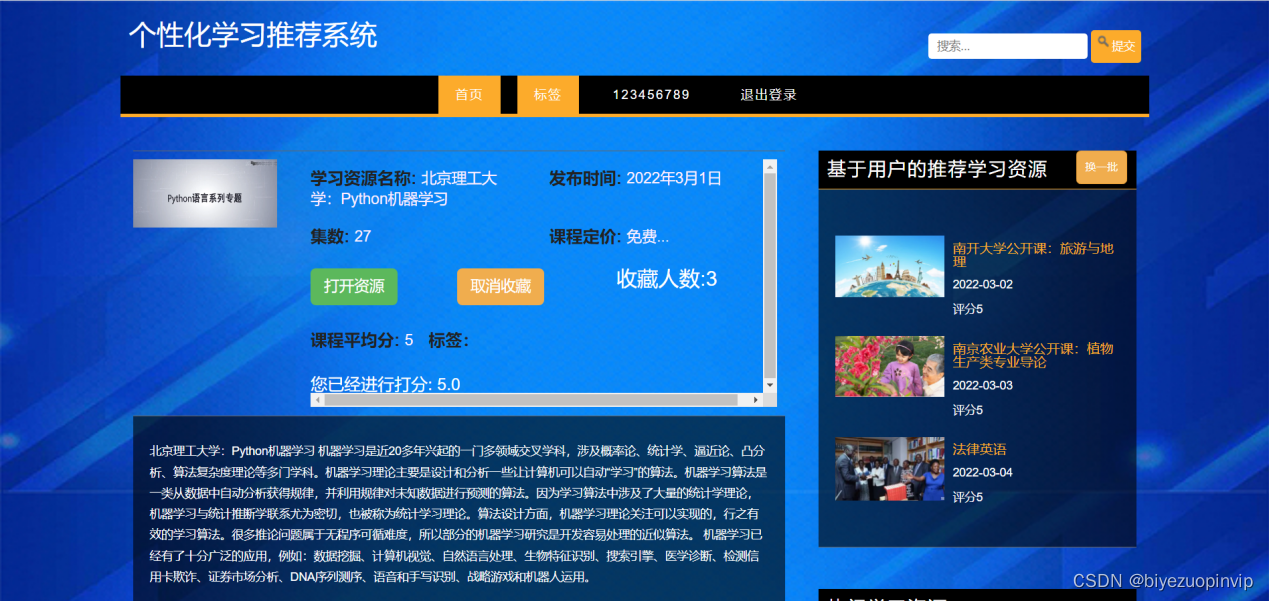Click the 集数: 27 text
This screenshot has height=601, width=1269.
tap(341, 237)
